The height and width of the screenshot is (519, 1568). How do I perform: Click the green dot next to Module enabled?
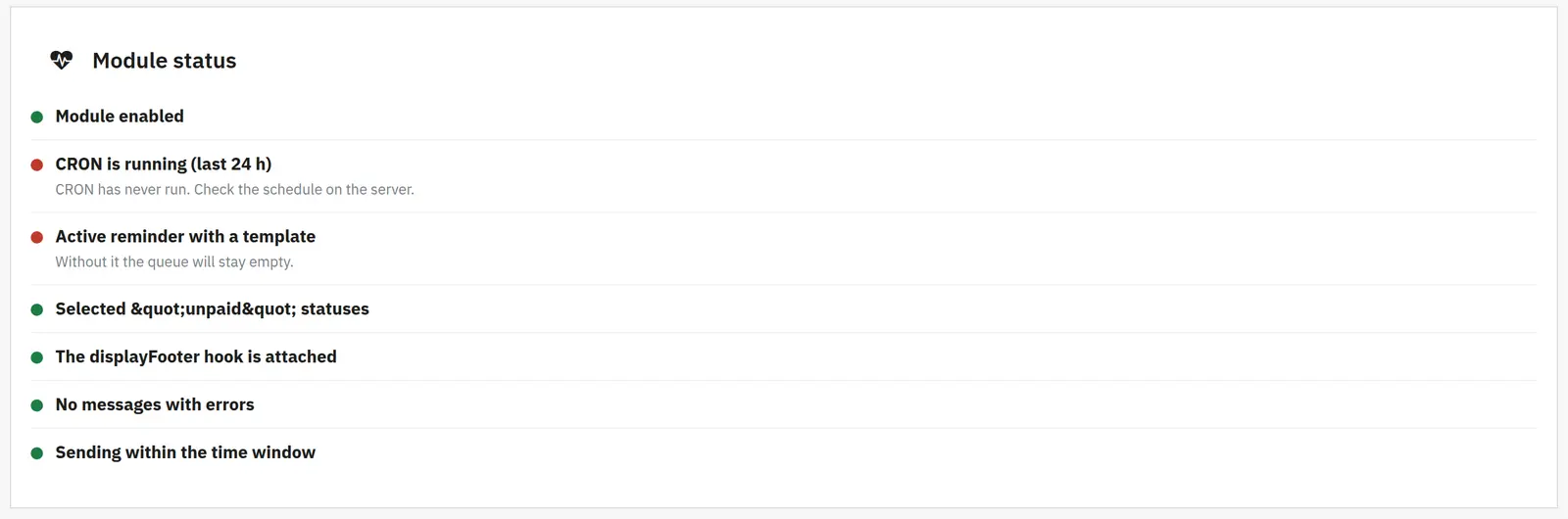click(x=37, y=118)
